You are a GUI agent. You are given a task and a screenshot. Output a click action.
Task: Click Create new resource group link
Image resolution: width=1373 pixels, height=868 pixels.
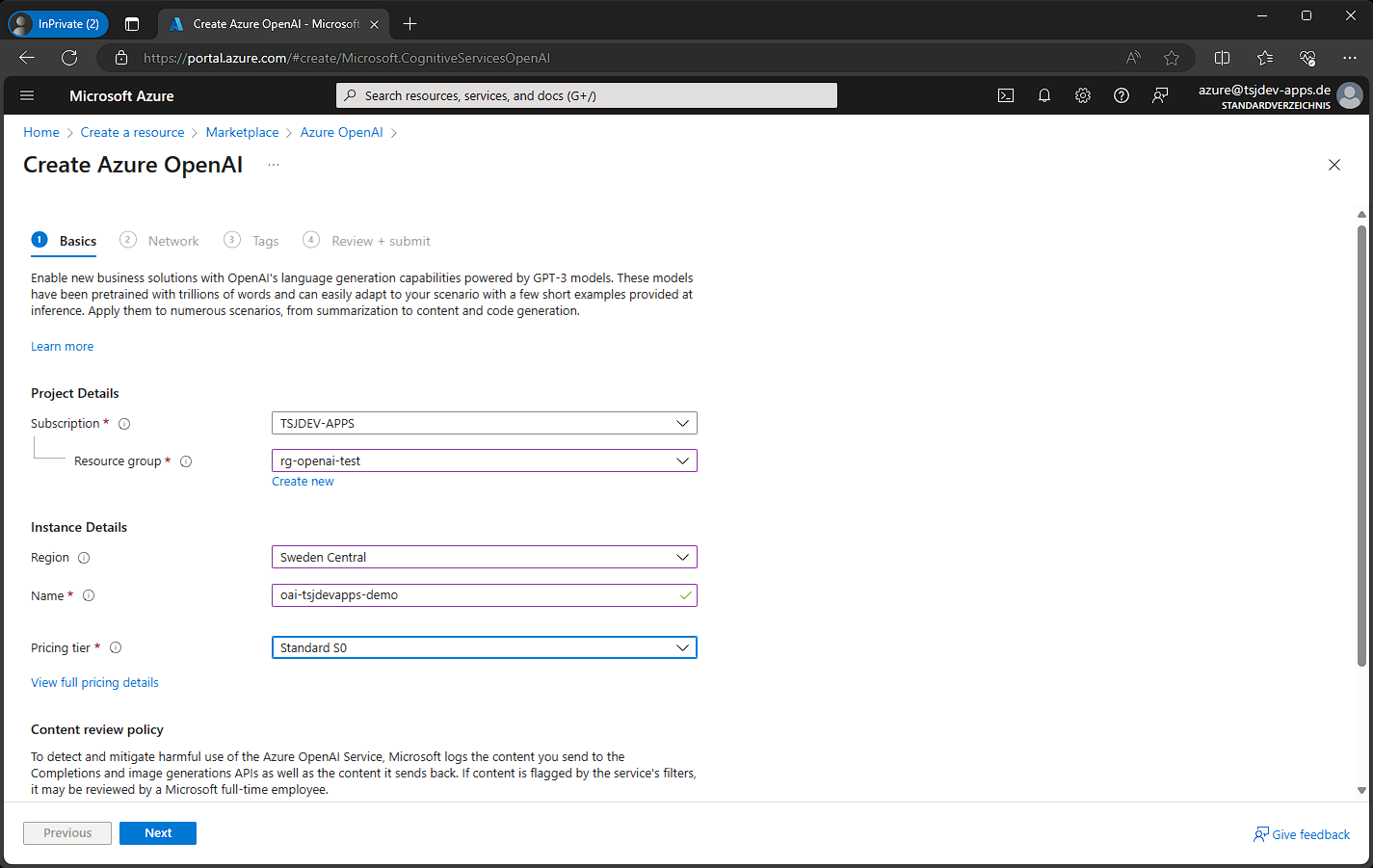click(303, 482)
